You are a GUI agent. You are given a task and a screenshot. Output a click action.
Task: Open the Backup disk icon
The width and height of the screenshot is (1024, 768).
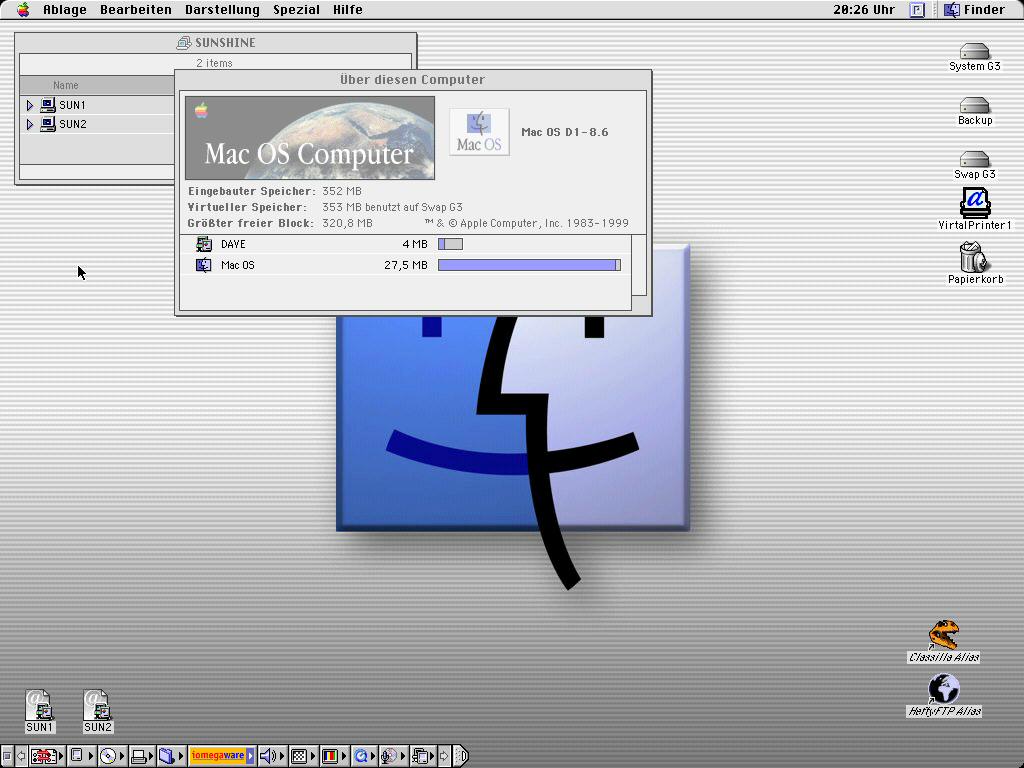pos(974,106)
